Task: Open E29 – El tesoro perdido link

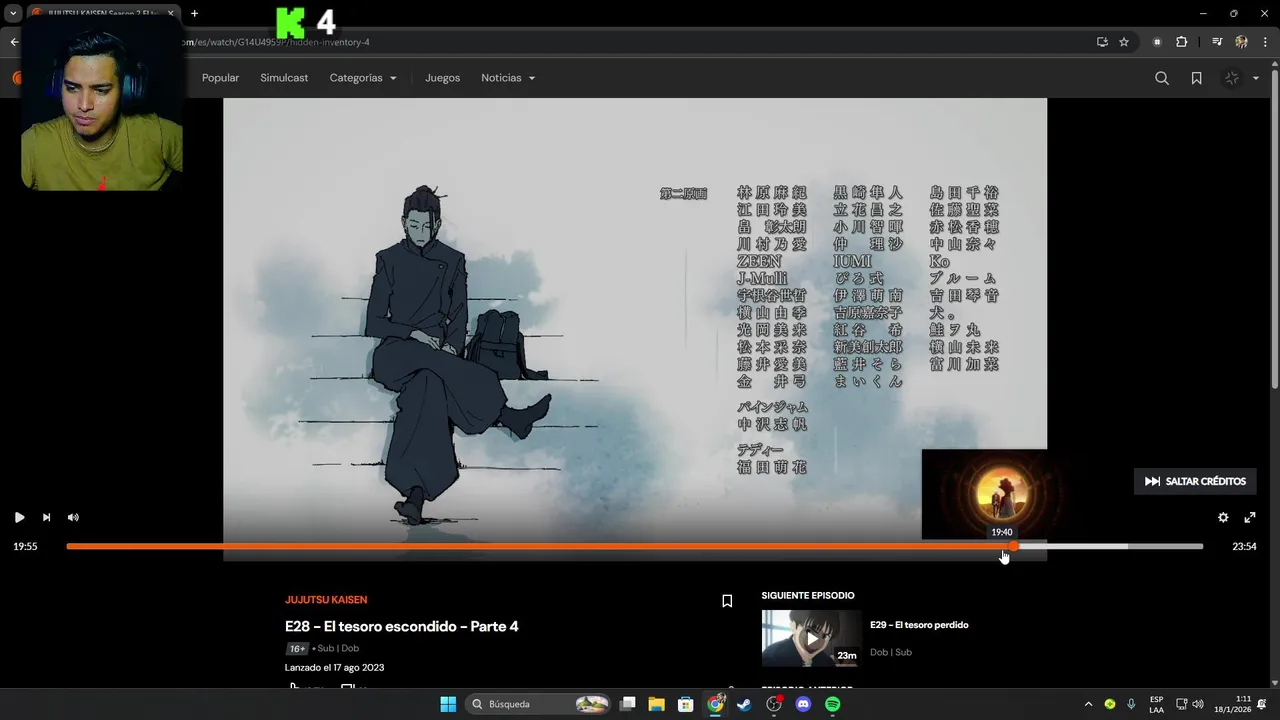Action: pos(919,625)
